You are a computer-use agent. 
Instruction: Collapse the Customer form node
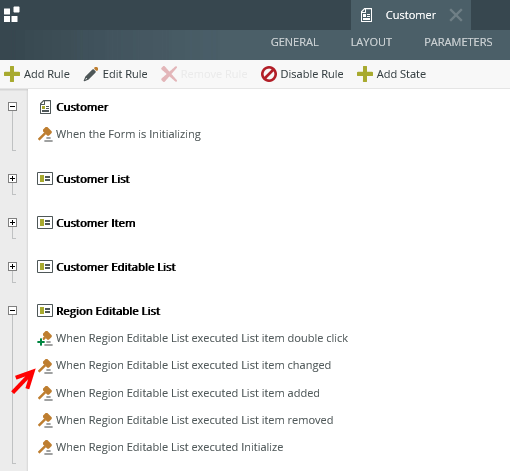[13, 107]
